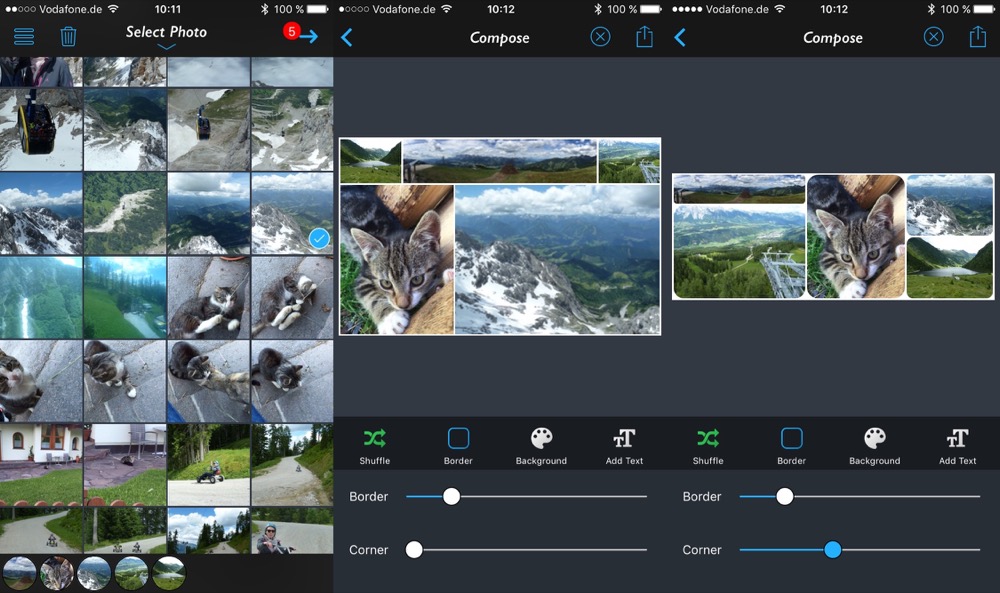1000x593 pixels.
Task: Tap the share icon in the middle Compose screen
Action: (x=644, y=37)
